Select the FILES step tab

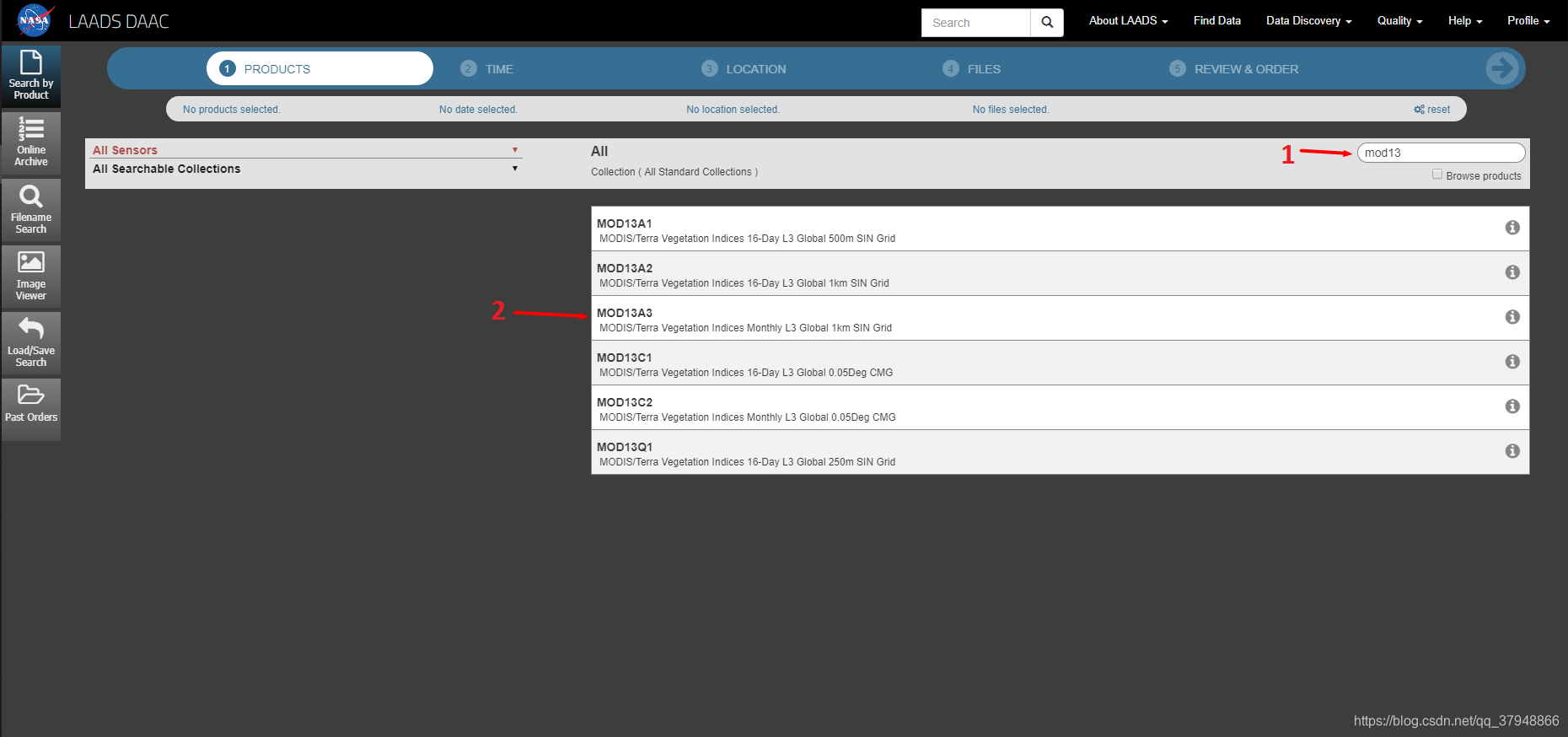pos(972,69)
